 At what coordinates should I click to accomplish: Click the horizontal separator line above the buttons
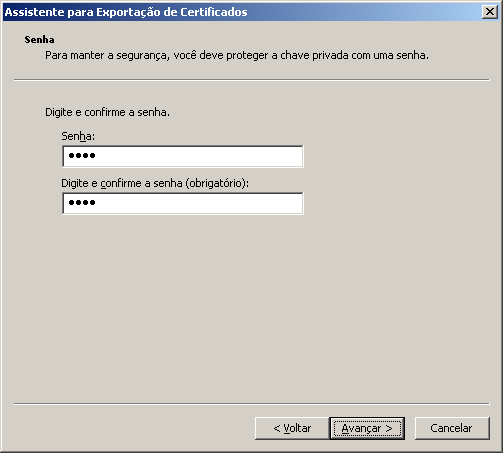coord(252,404)
